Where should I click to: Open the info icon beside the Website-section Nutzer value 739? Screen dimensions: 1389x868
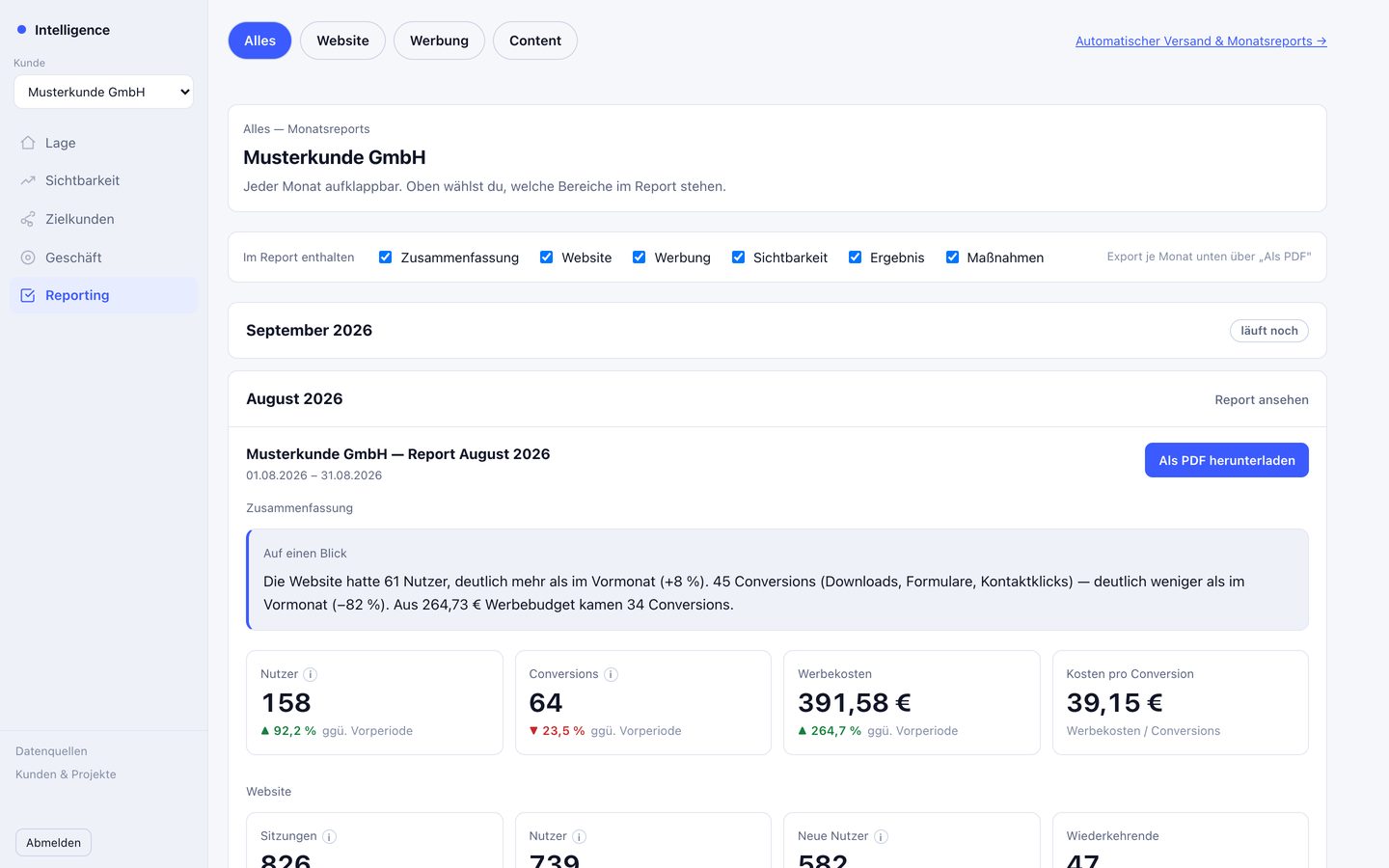(579, 837)
